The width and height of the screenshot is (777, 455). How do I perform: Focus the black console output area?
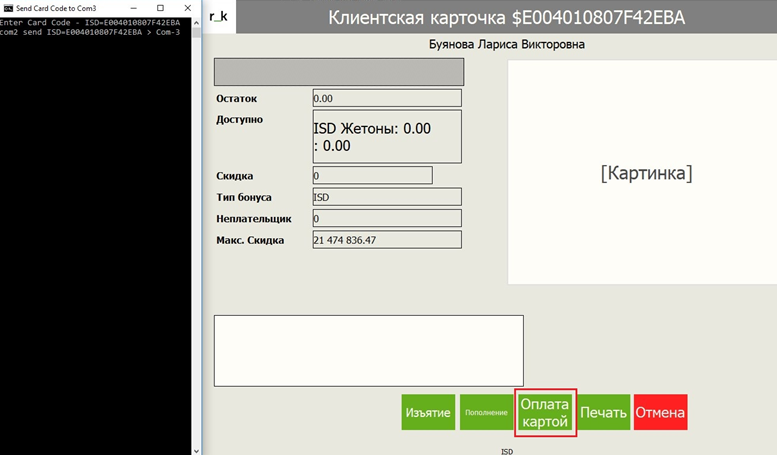(x=97, y=250)
